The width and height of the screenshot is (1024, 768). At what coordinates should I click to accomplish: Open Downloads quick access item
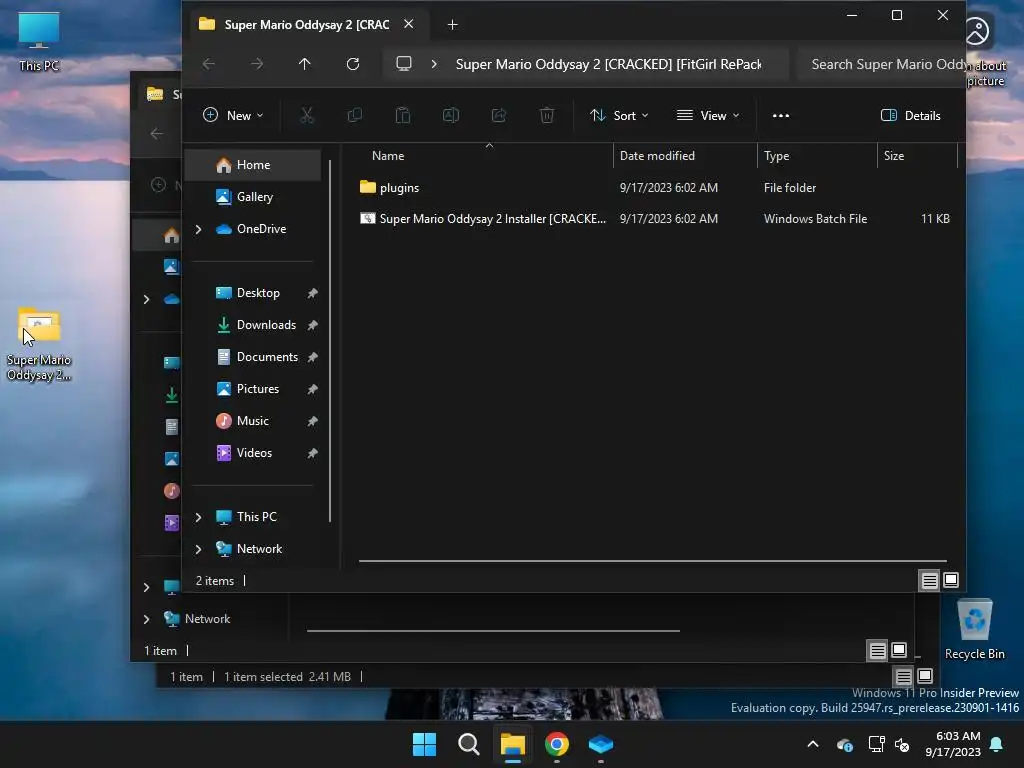253,325
